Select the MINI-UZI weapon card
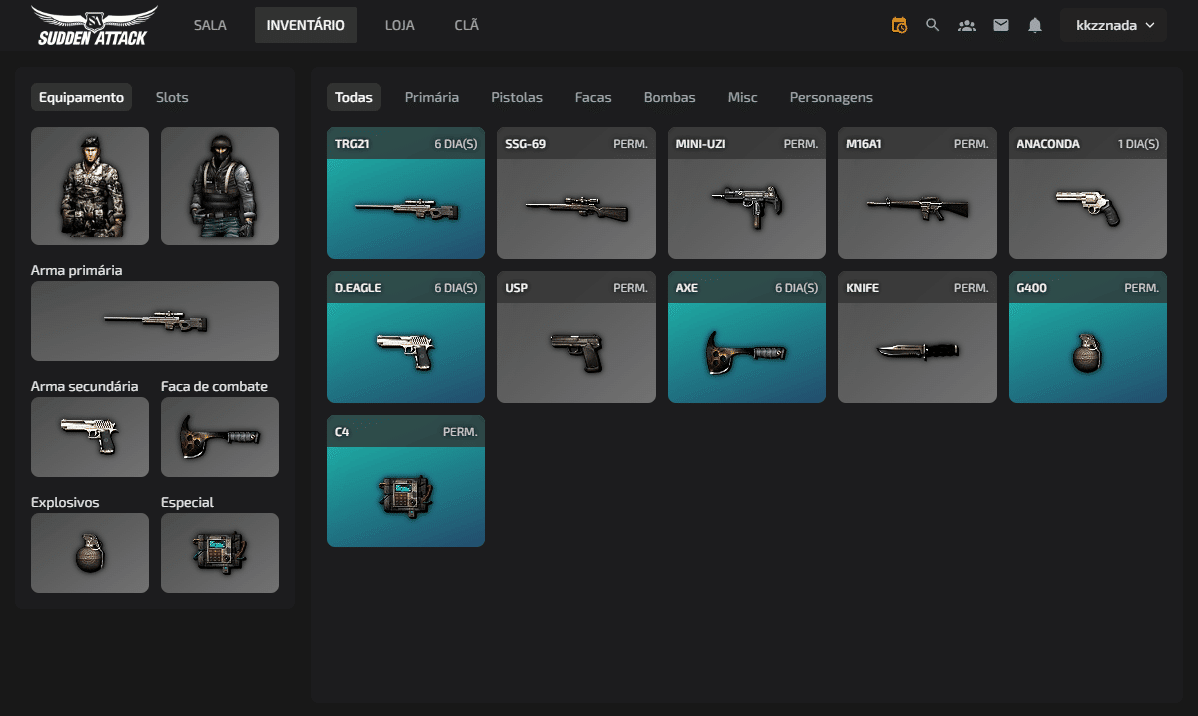The image size is (1198, 716). point(746,193)
